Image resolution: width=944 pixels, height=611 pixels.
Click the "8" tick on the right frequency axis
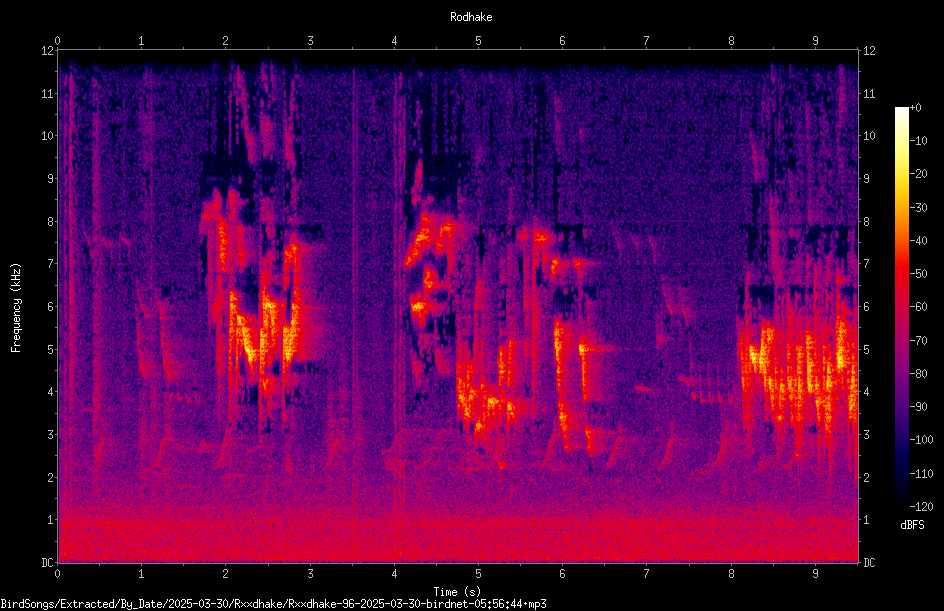pos(867,222)
